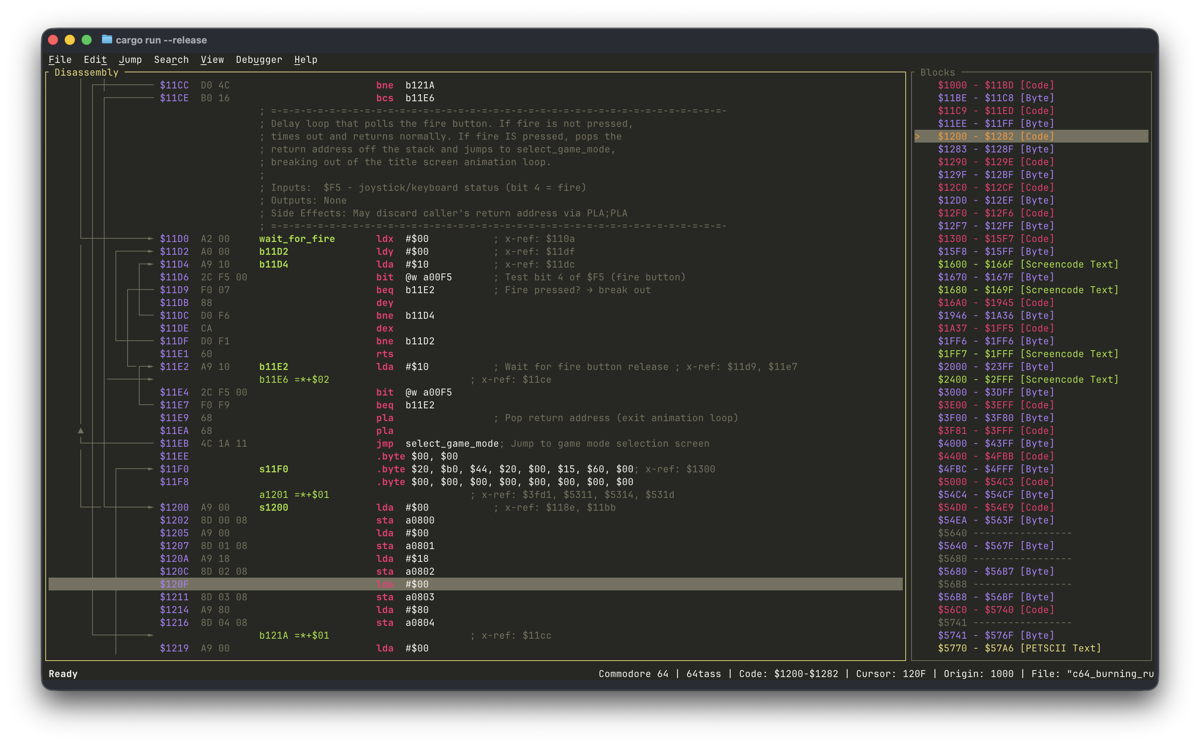Screen dimensions: 1200x745
Task: Select the rts line at $11E1
Action: [x=475, y=354]
